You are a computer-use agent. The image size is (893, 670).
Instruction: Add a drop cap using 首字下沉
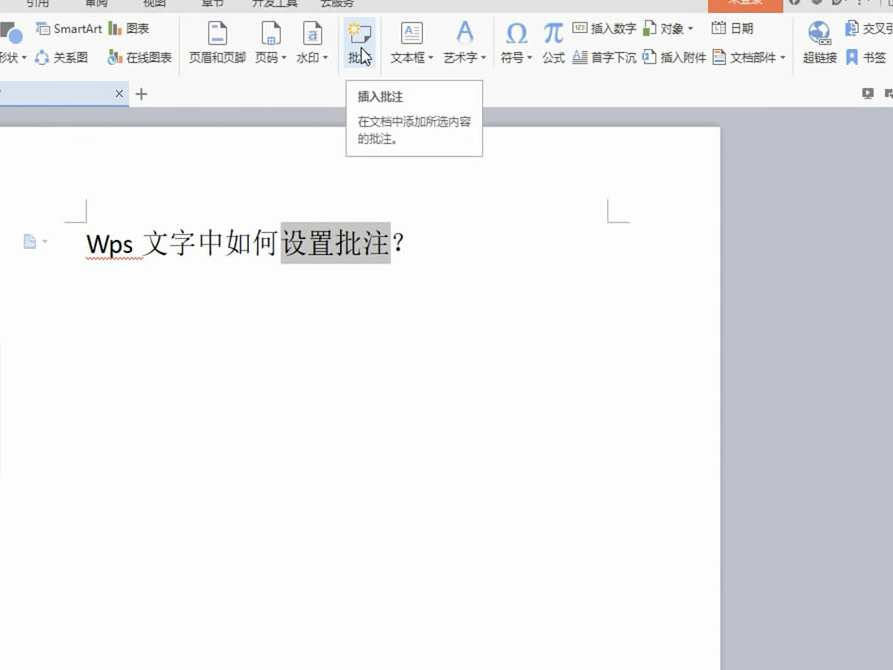click(609, 57)
